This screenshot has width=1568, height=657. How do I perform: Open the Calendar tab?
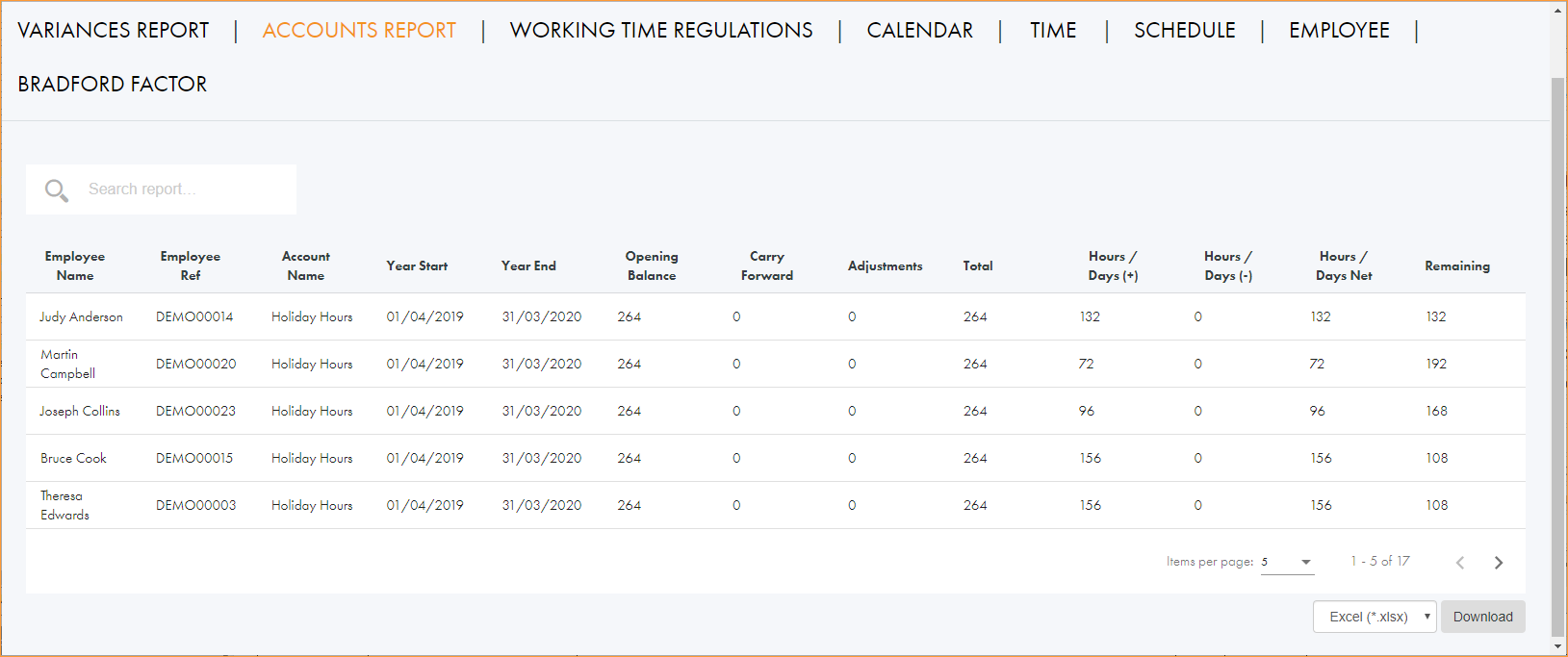coord(919,31)
